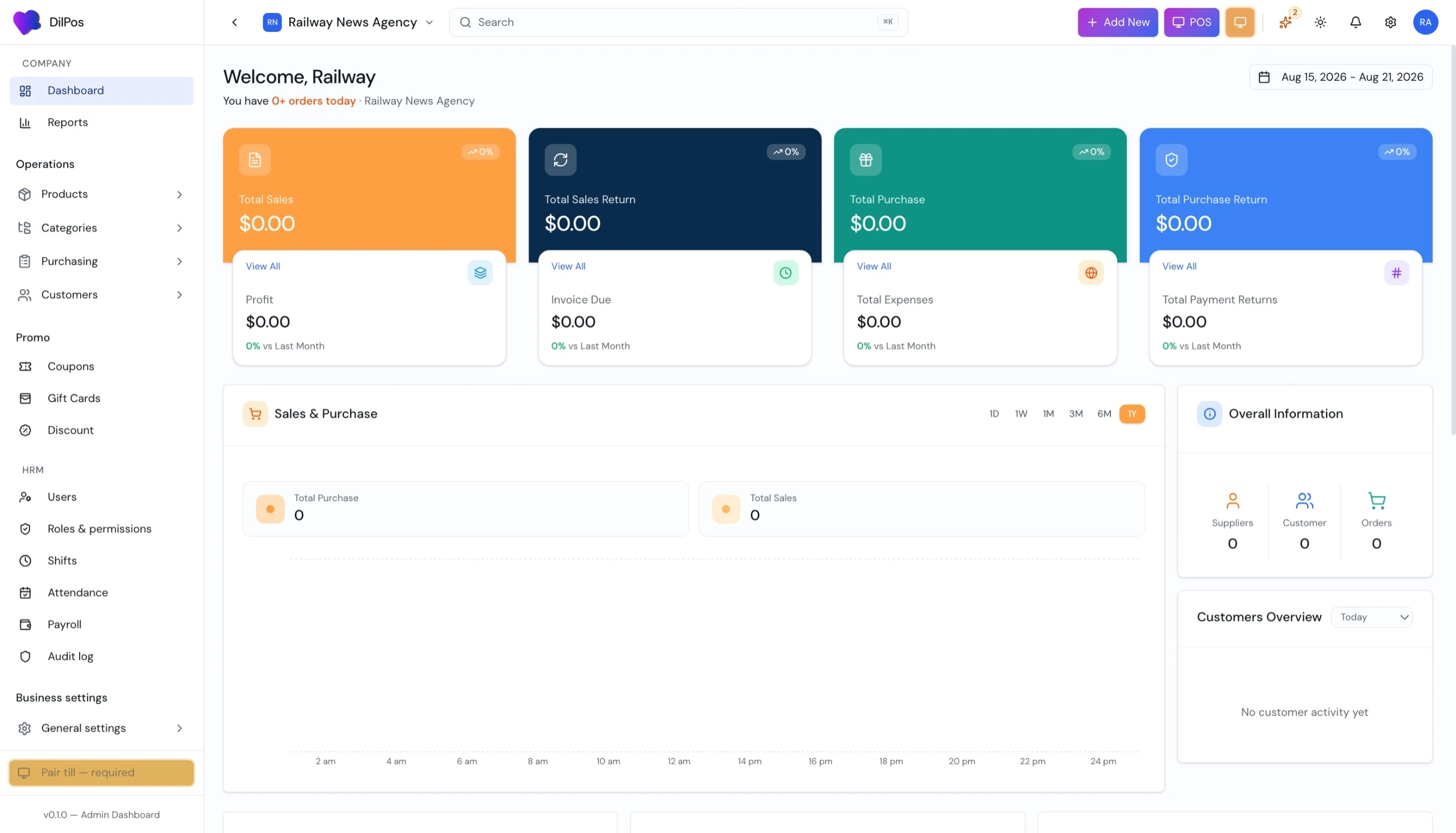Open Shifts page
Image resolution: width=1456 pixels, height=833 pixels.
(101, 561)
